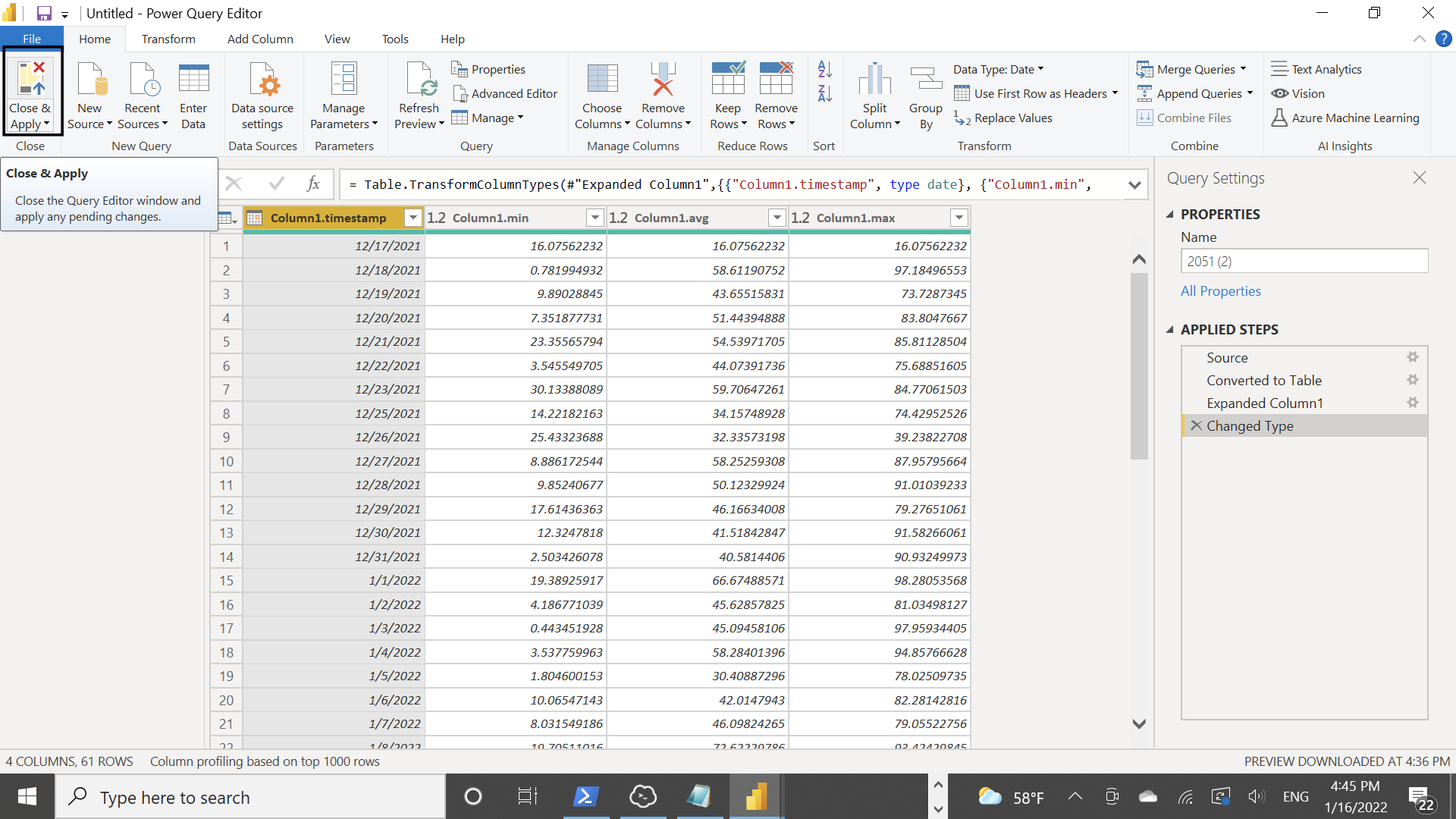This screenshot has height=819, width=1456.
Task: Open Converted to Table step settings gear
Action: coord(1413,380)
